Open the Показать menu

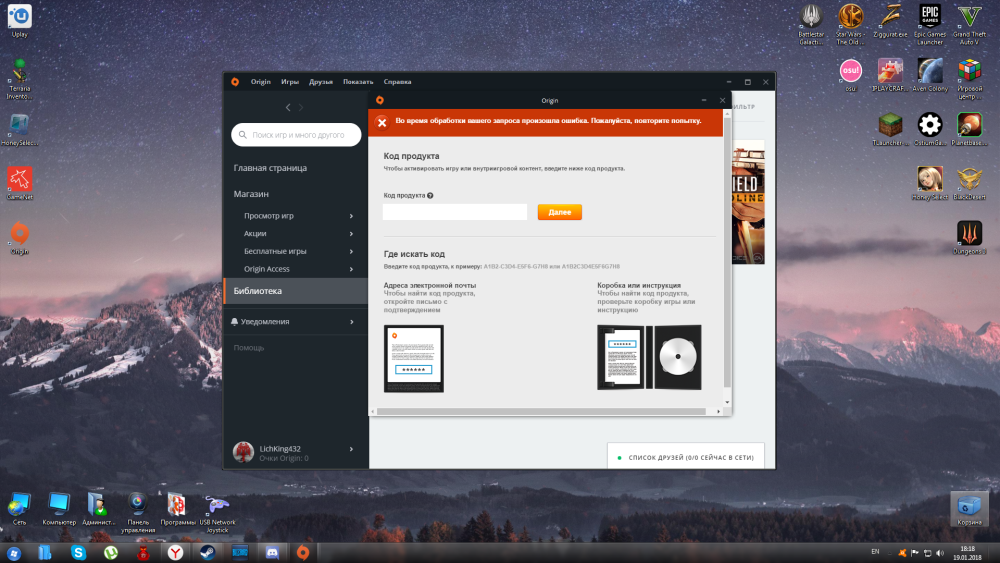[358, 82]
